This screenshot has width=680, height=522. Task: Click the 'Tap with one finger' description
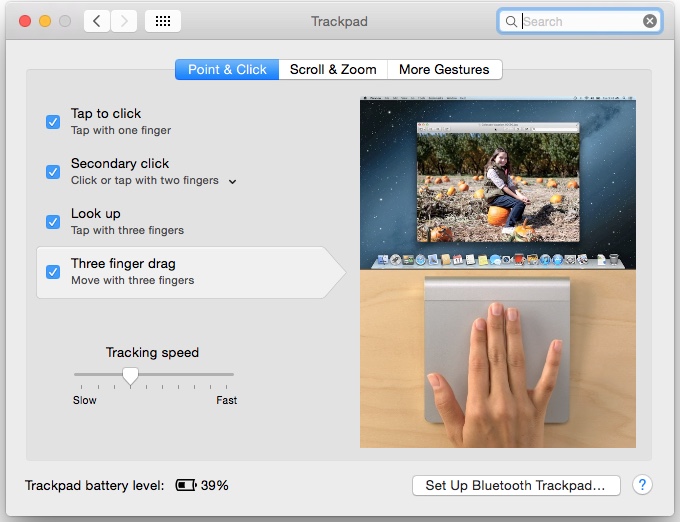pyautogui.click(x=121, y=130)
